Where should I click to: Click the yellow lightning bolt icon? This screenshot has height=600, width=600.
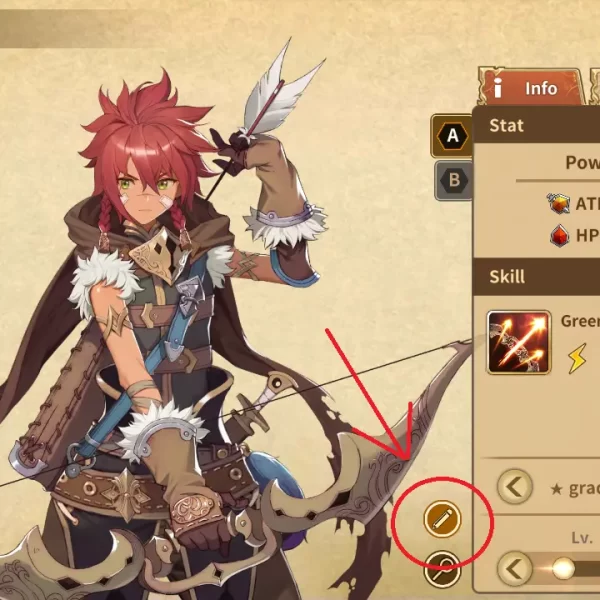[577, 358]
